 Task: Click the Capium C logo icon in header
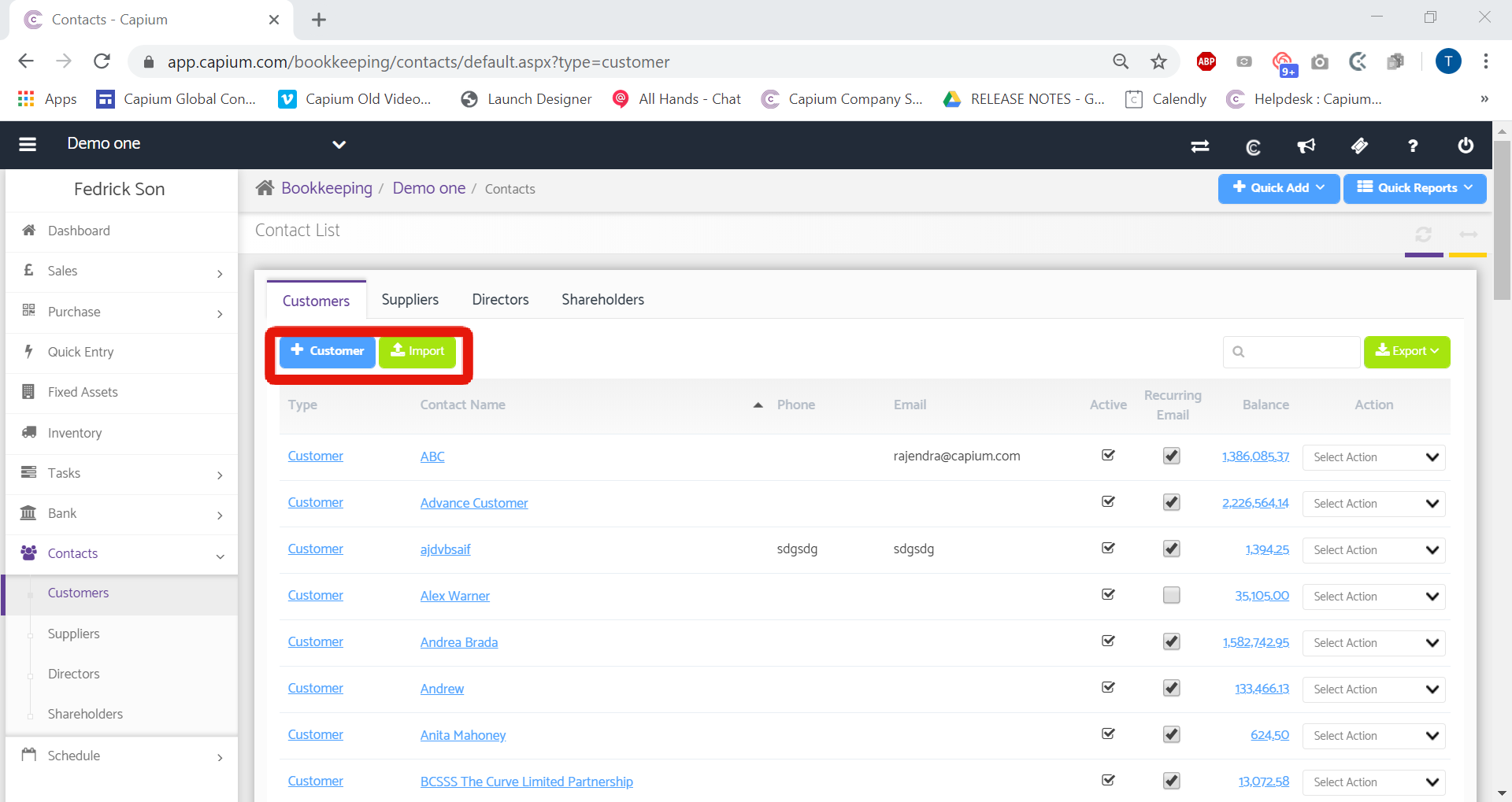tap(1253, 146)
